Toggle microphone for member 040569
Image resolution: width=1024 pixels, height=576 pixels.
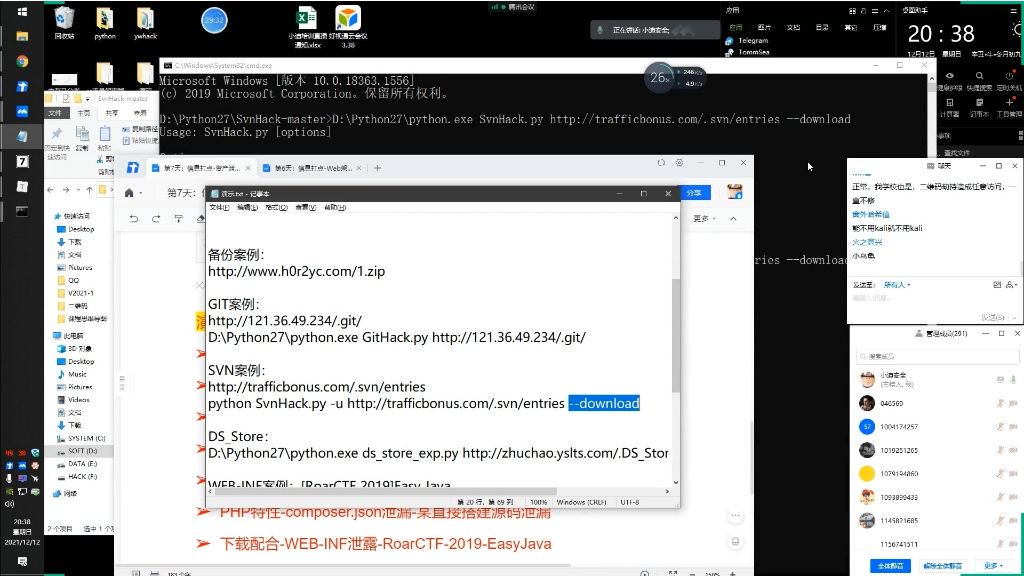1000,404
